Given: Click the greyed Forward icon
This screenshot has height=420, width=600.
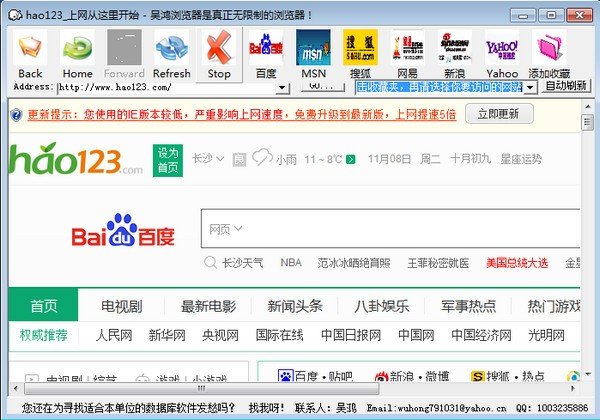Looking at the screenshot, I should 124,47.
